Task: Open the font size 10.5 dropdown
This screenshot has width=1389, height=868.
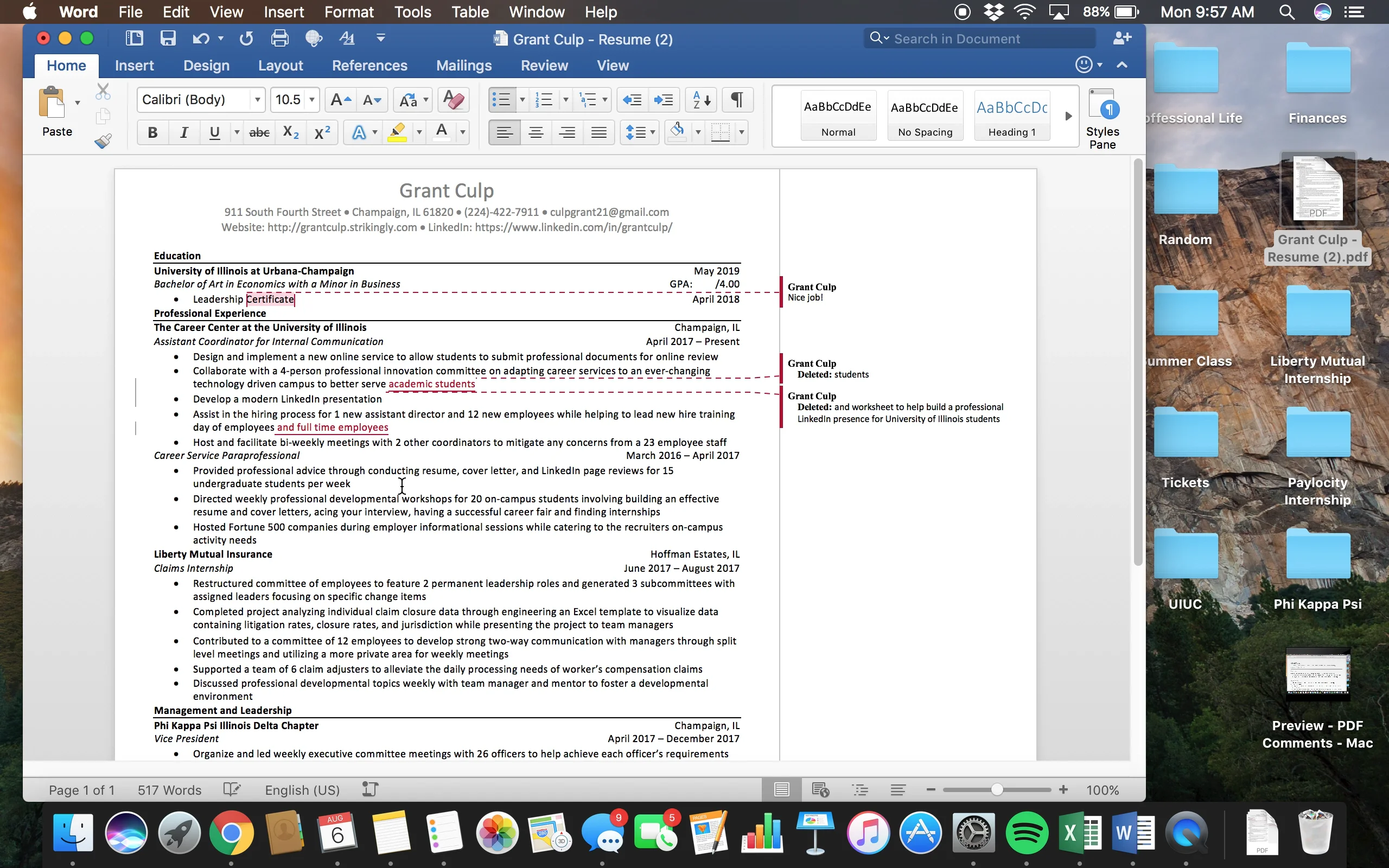Action: (x=311, y=100)
